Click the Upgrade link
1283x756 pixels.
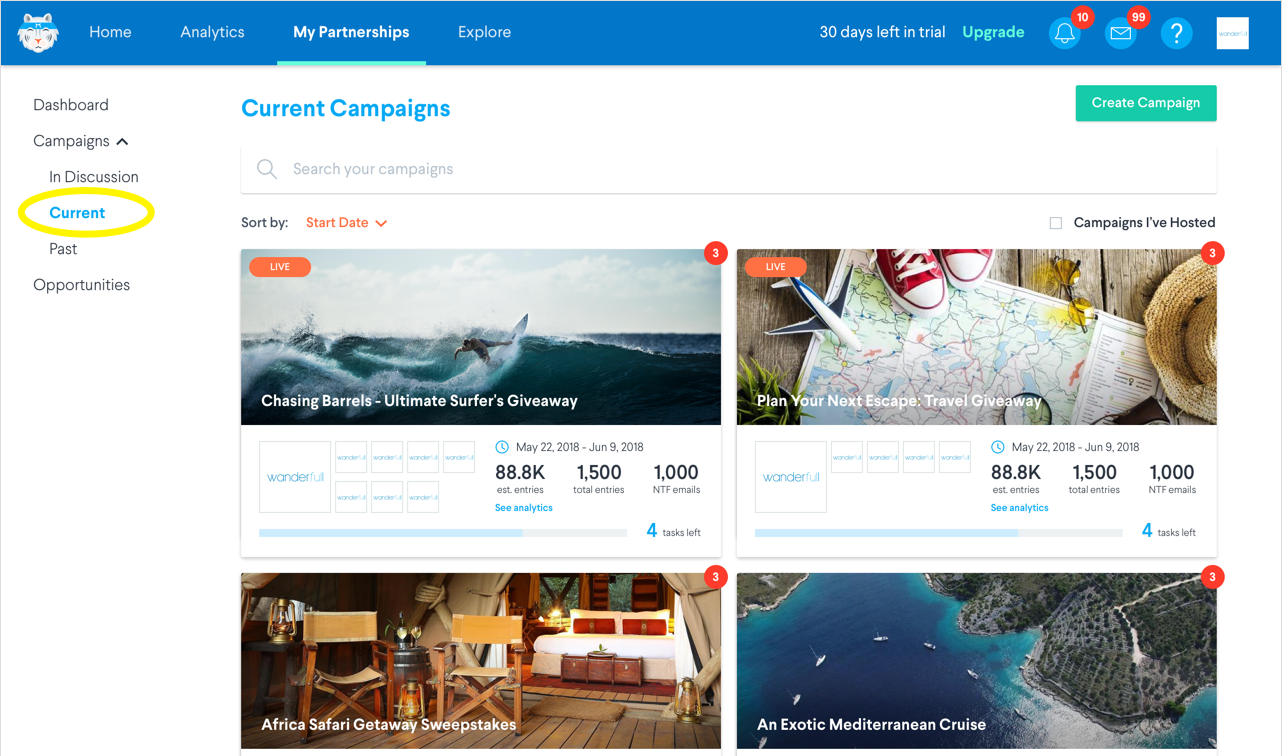tap(993, 32)
